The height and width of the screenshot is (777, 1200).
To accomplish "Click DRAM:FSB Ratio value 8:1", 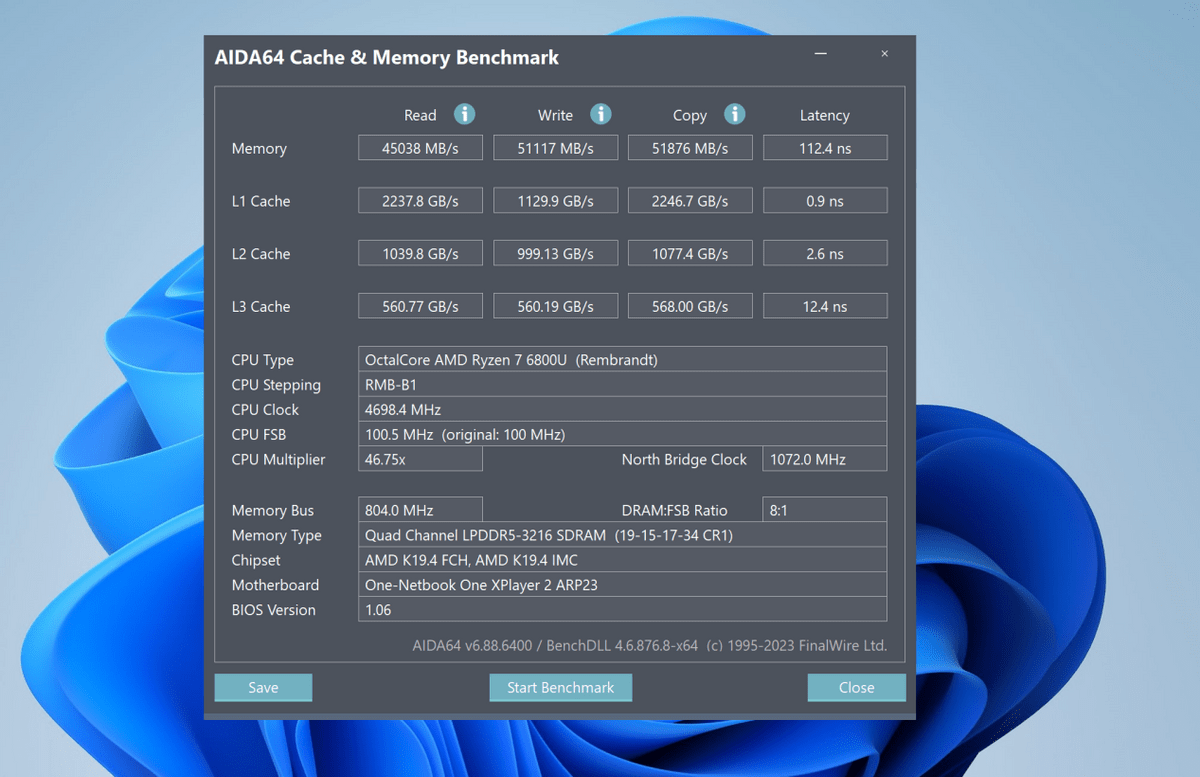I will pyautogui.click(x=825, y=510).
